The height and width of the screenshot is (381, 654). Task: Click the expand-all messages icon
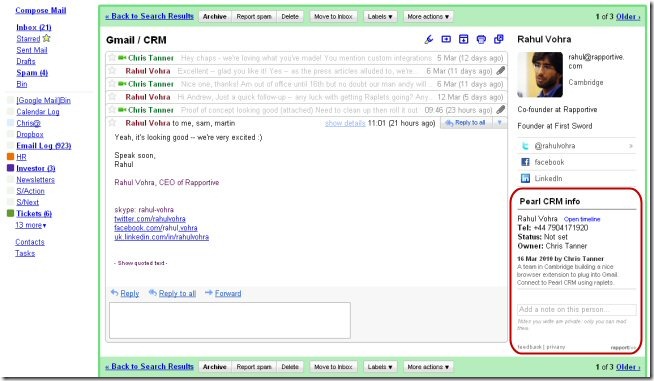tap(446, 39)
